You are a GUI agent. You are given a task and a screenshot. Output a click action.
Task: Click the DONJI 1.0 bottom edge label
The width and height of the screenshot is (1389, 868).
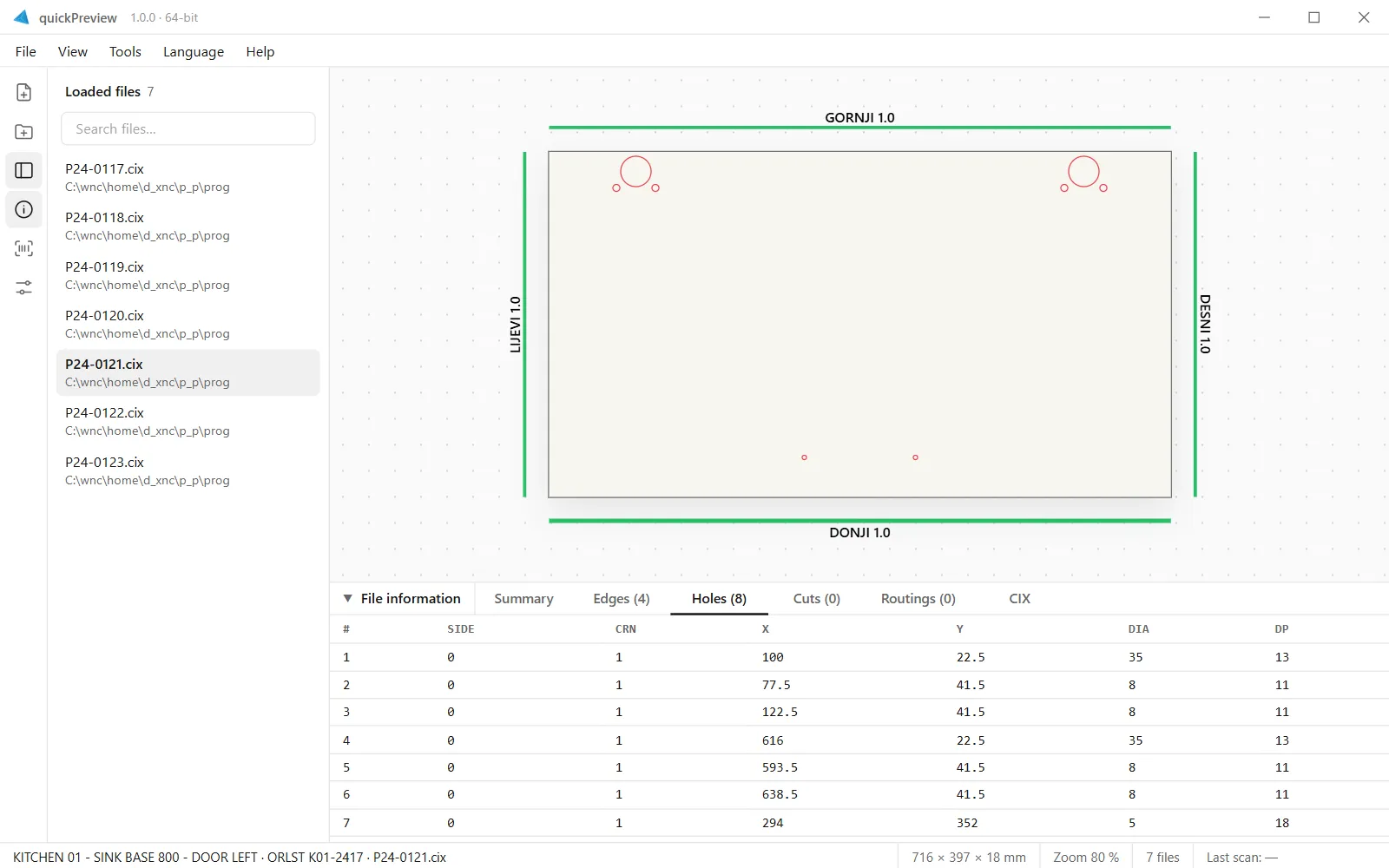pos(859,533)
